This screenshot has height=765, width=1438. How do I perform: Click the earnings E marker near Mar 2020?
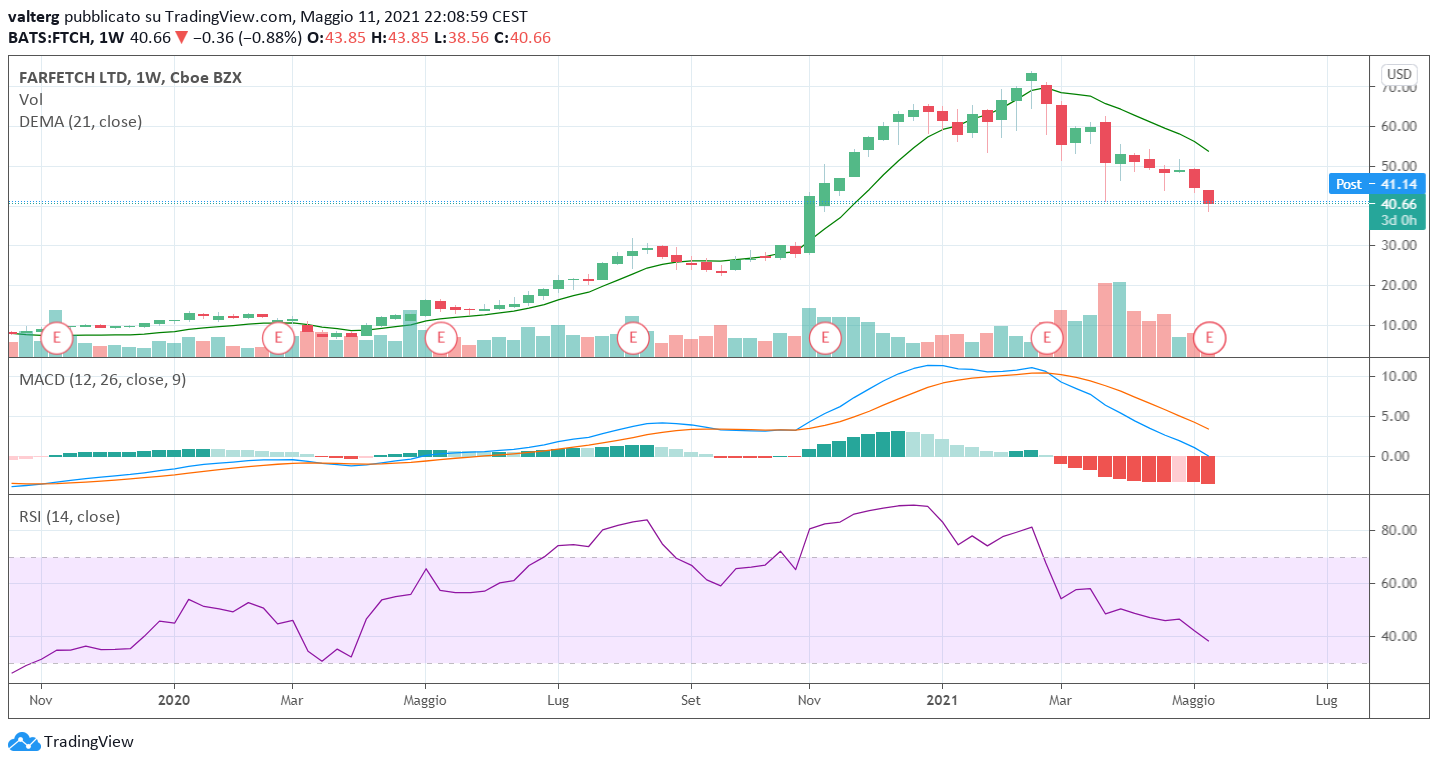279,338
